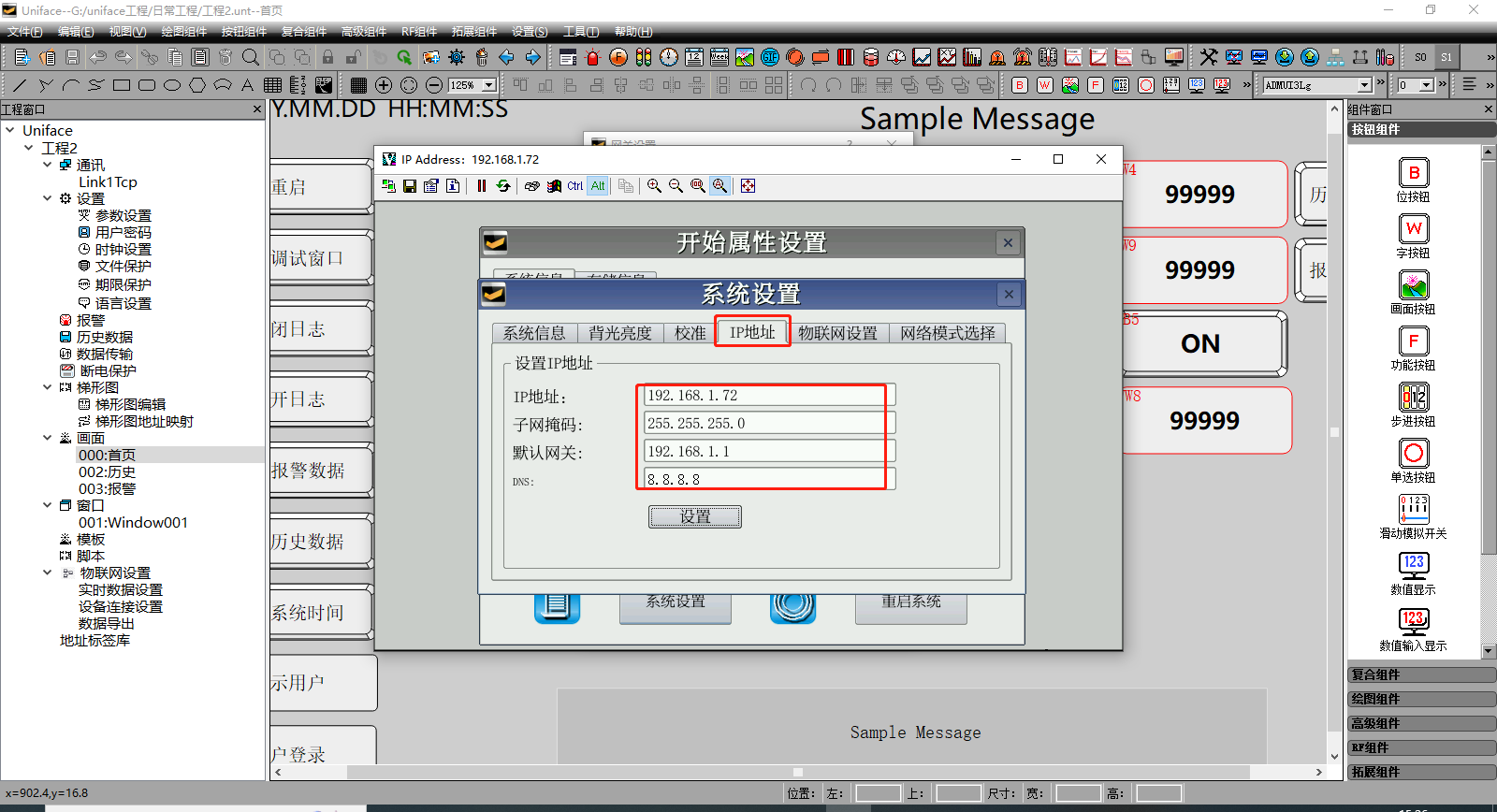Click the clock component icon in toolbar
Screen dimensions: 1497x812
click(668, 57)
